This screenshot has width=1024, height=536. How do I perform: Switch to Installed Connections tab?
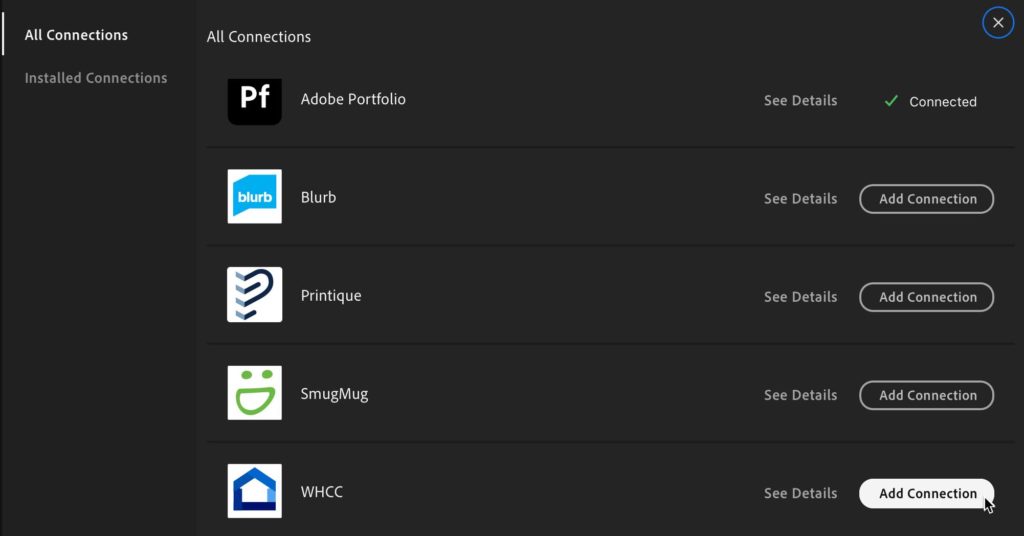tap(96, 78)
